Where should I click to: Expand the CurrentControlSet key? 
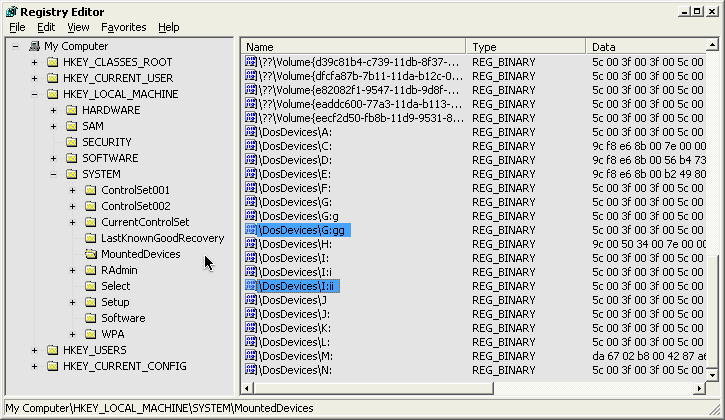point(73,222)
